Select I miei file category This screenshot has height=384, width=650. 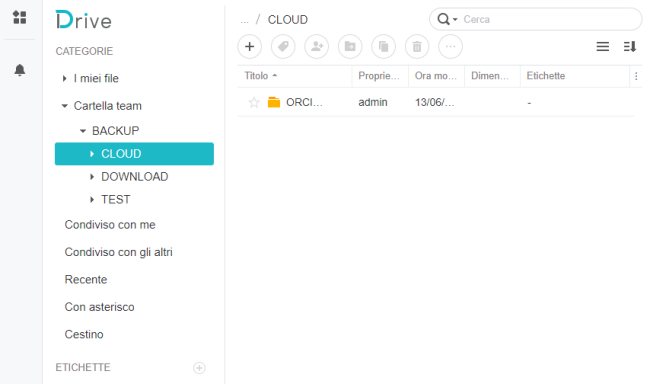pos(96,78)
